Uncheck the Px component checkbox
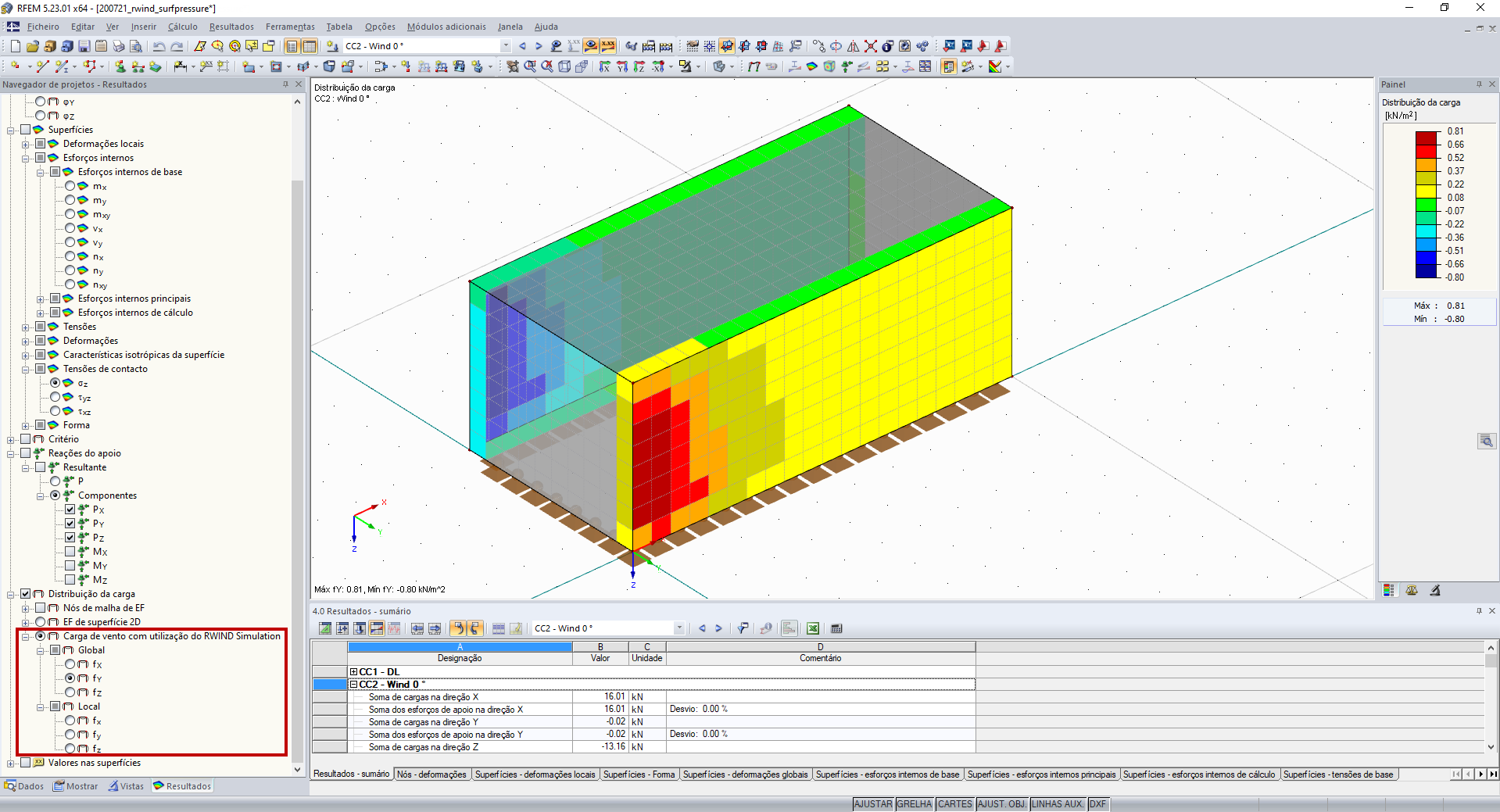 pos(70,510)
